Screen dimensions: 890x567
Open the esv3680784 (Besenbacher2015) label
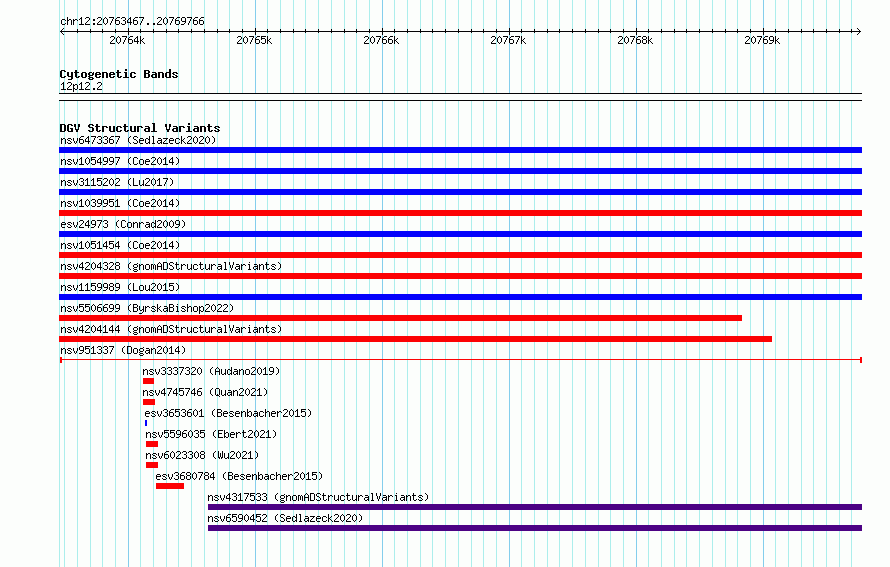point(239,476)
